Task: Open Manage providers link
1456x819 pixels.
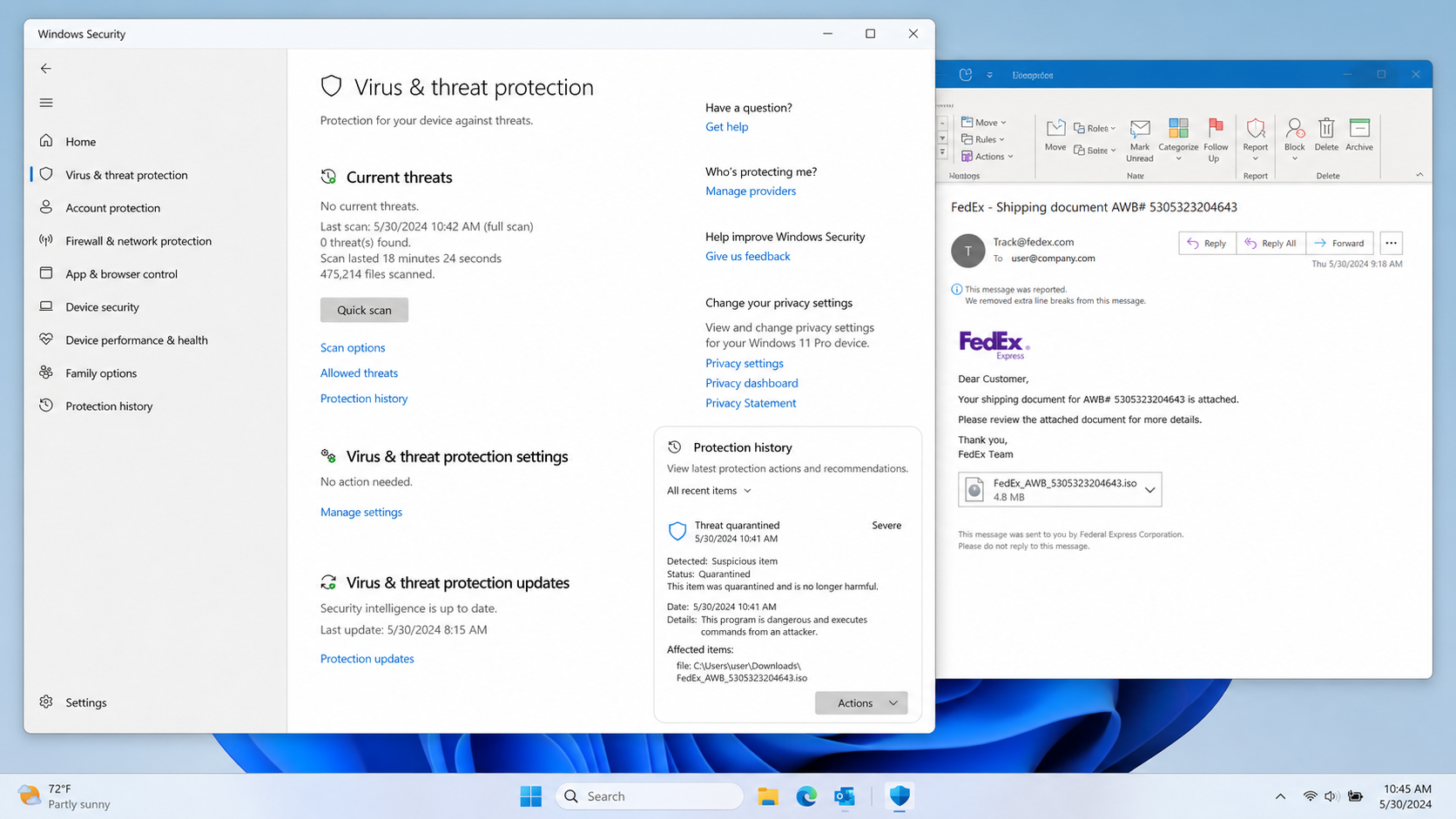Action: (751, 191)
